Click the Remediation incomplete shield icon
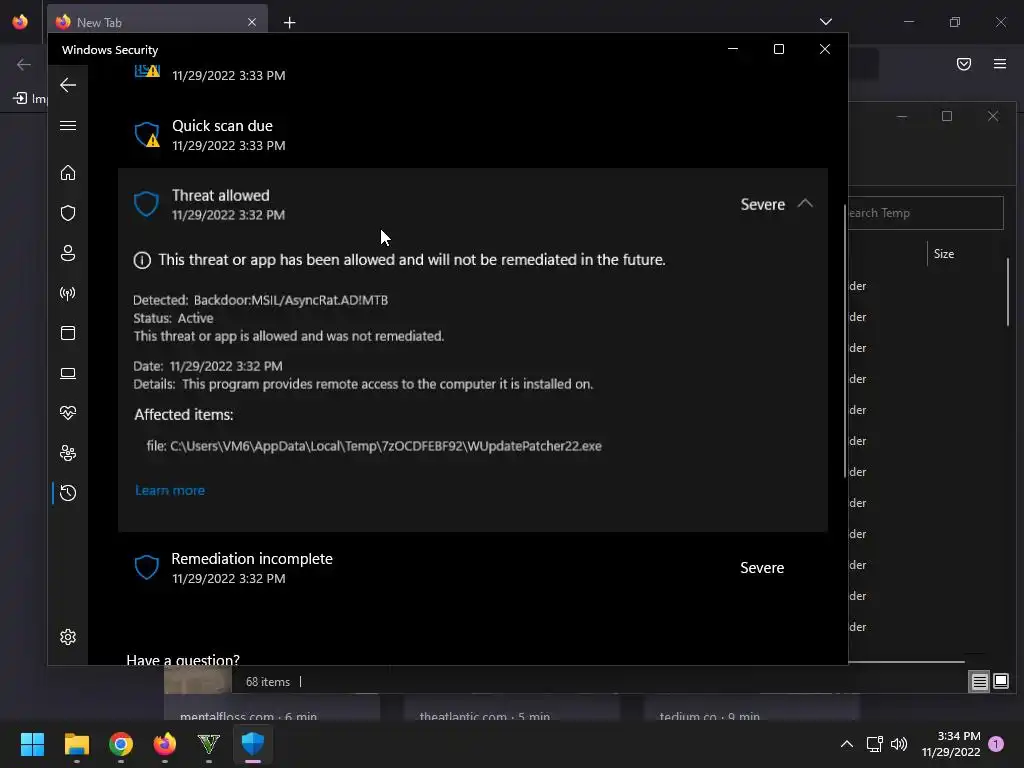This screenshot has height=768, width=1024. [147, 568]
